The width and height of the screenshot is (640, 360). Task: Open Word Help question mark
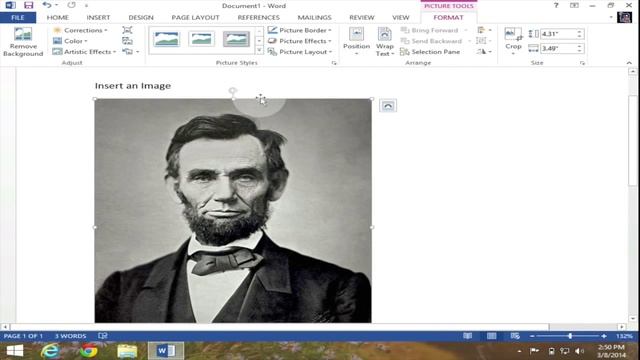[556, 5]
